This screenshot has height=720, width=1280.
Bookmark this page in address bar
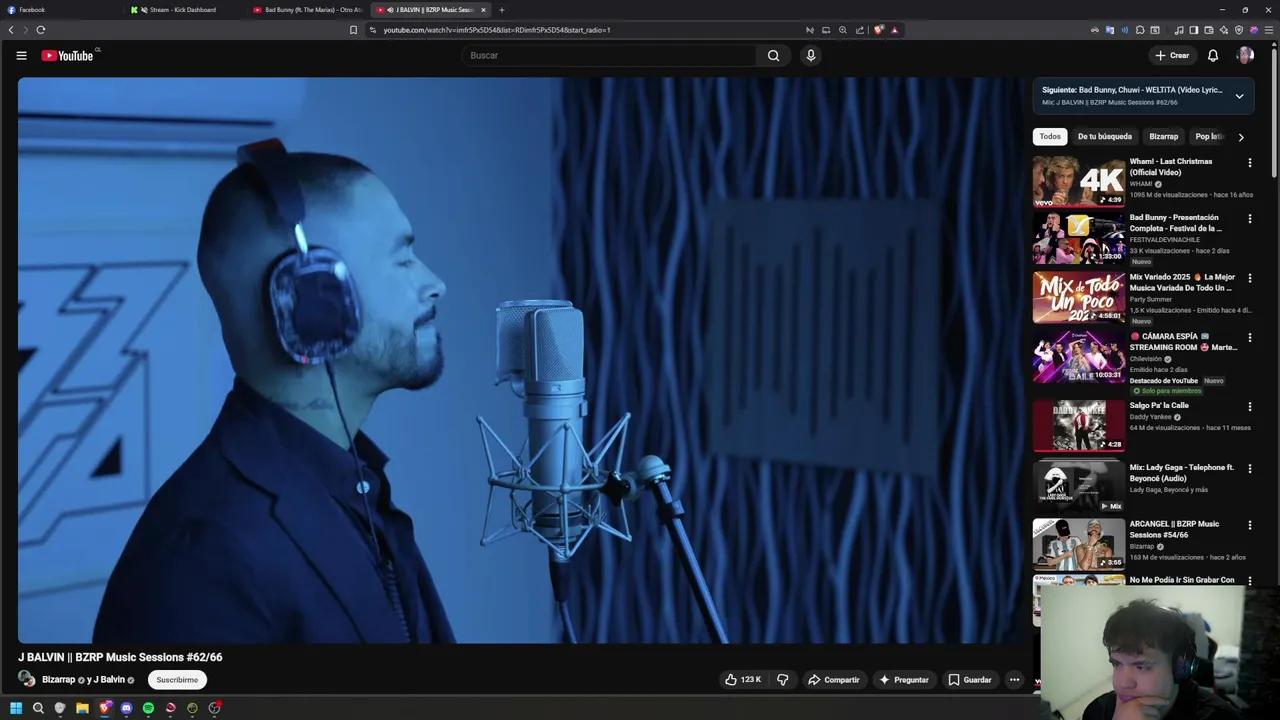point(353,30)
